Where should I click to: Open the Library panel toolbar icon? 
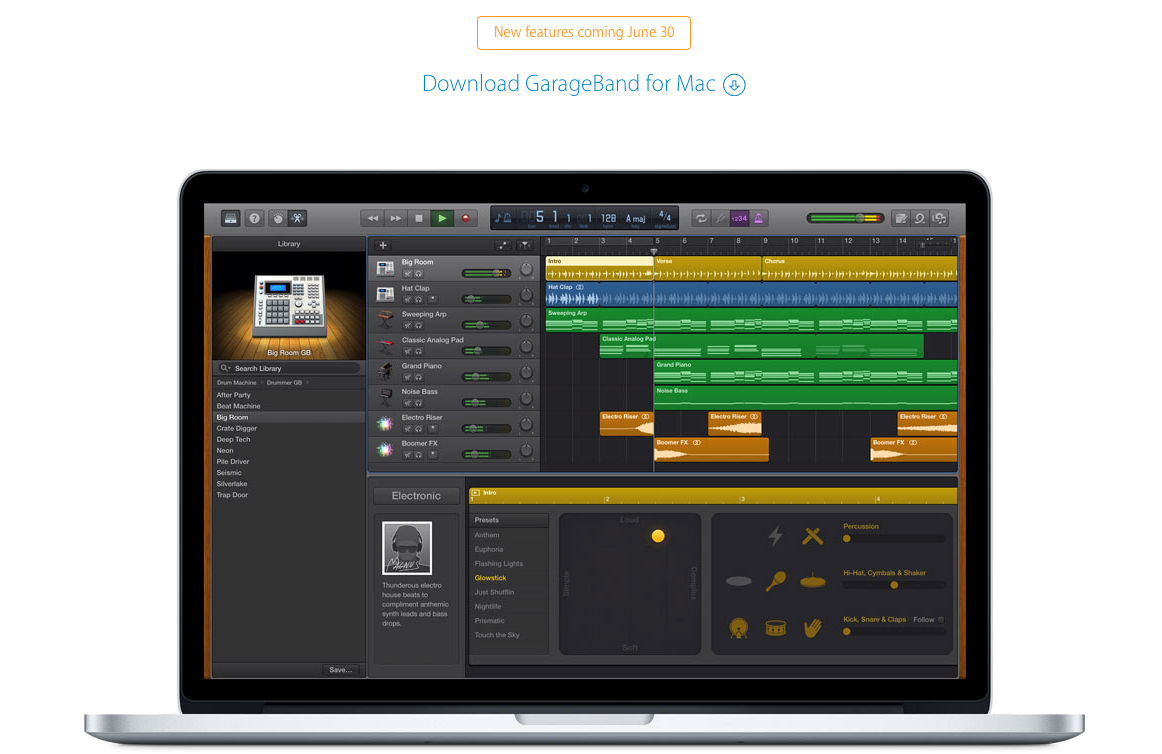(x=230, y=218)
